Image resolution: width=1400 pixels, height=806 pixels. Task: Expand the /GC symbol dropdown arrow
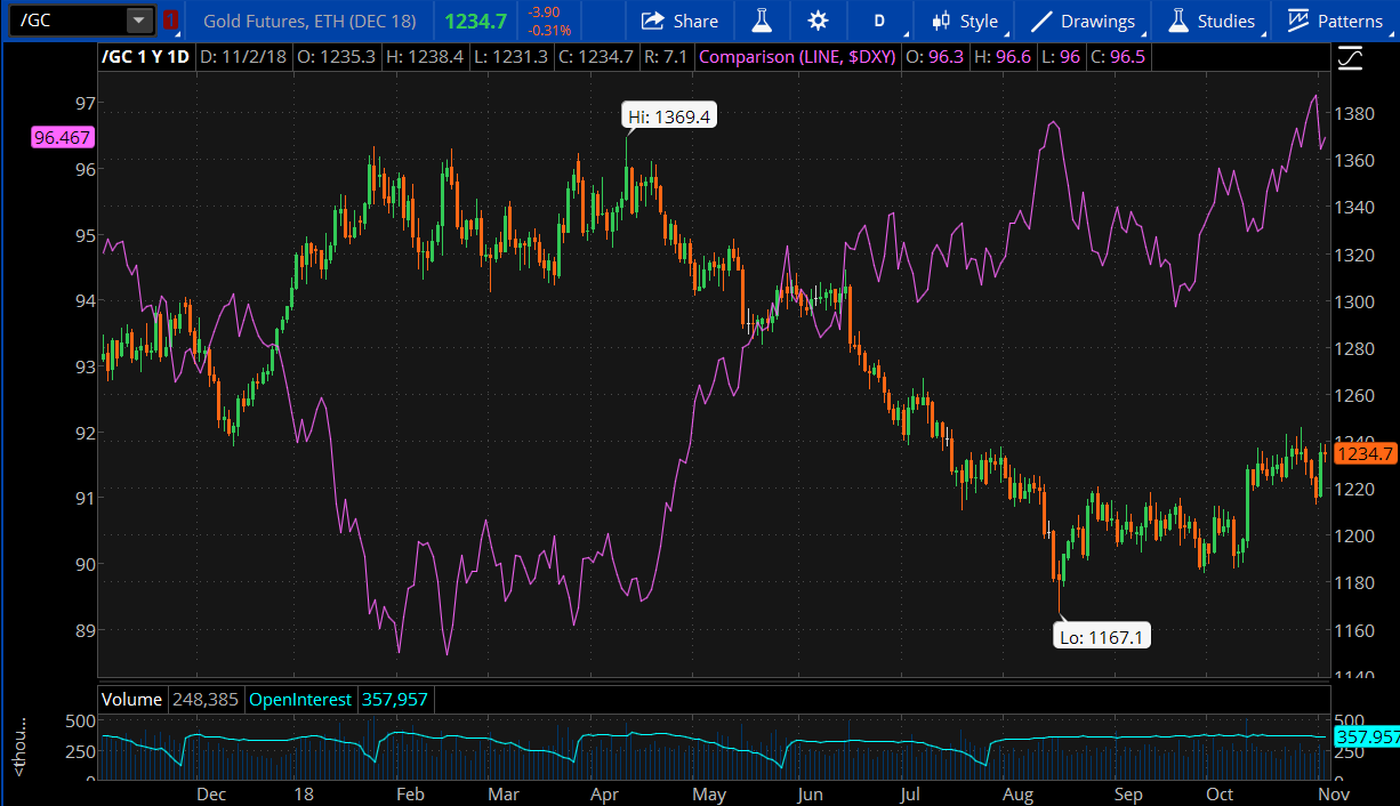pos(139,20)
